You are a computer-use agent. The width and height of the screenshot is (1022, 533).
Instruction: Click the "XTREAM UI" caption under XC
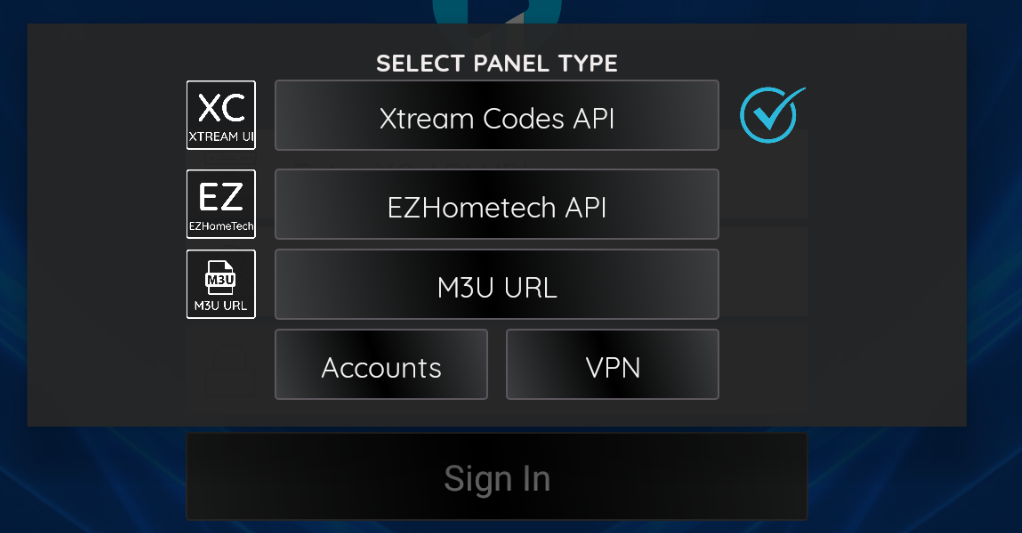coord(221,137)
